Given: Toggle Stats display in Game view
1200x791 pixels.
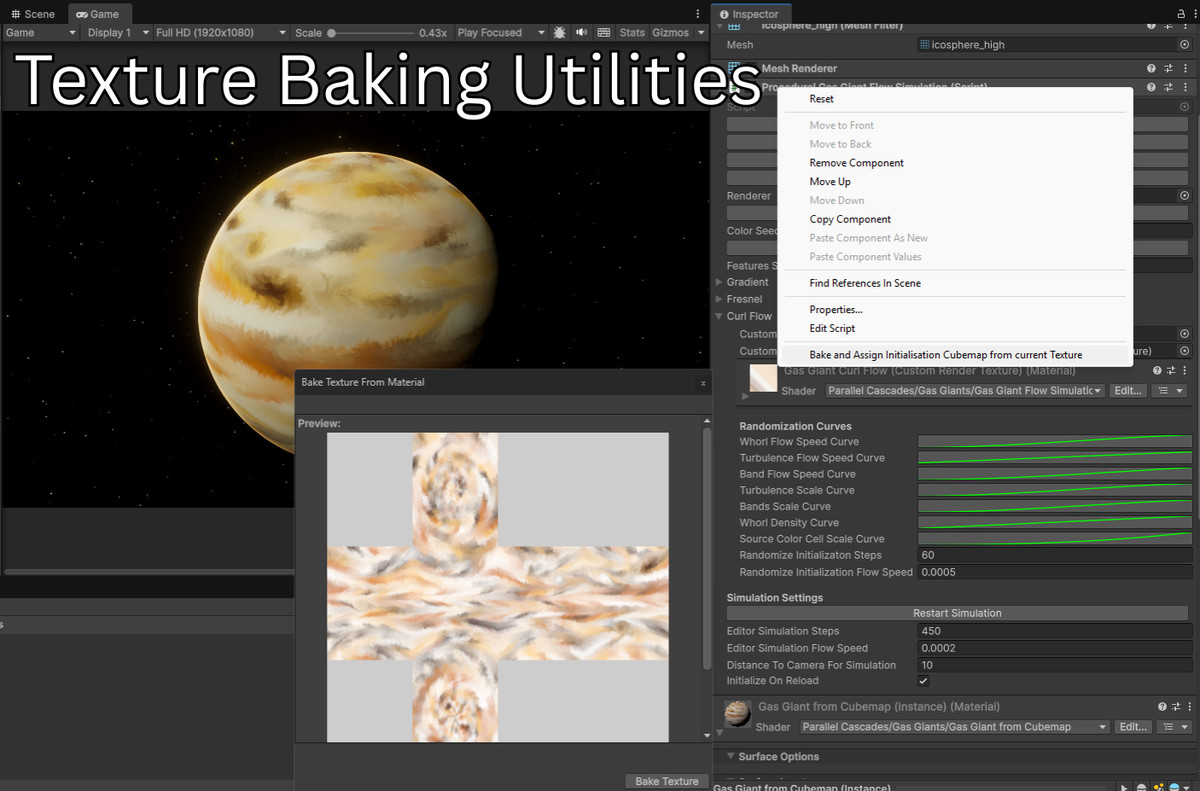Looking at the screenshot, I should click(x=632, y=32).
